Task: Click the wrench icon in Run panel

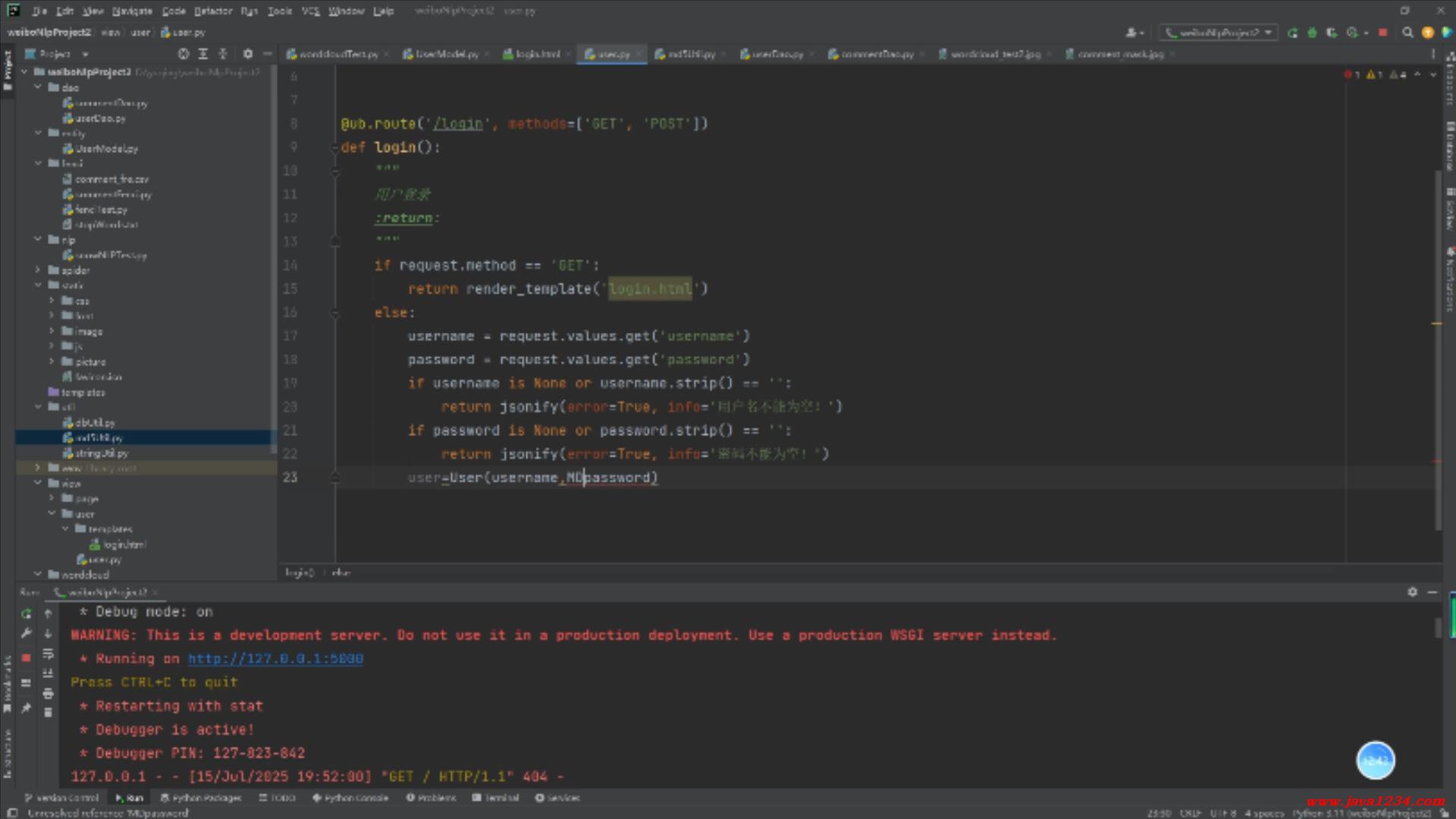Action: (27, 633)
